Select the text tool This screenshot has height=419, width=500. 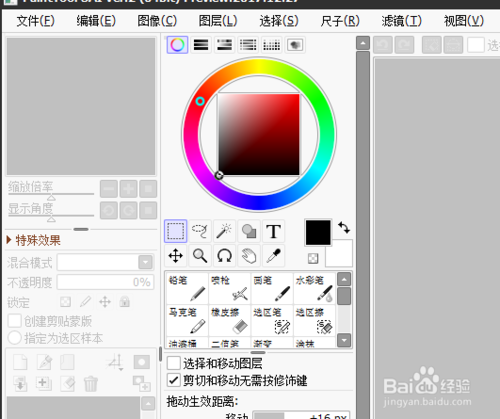click(x=273, y=231)
